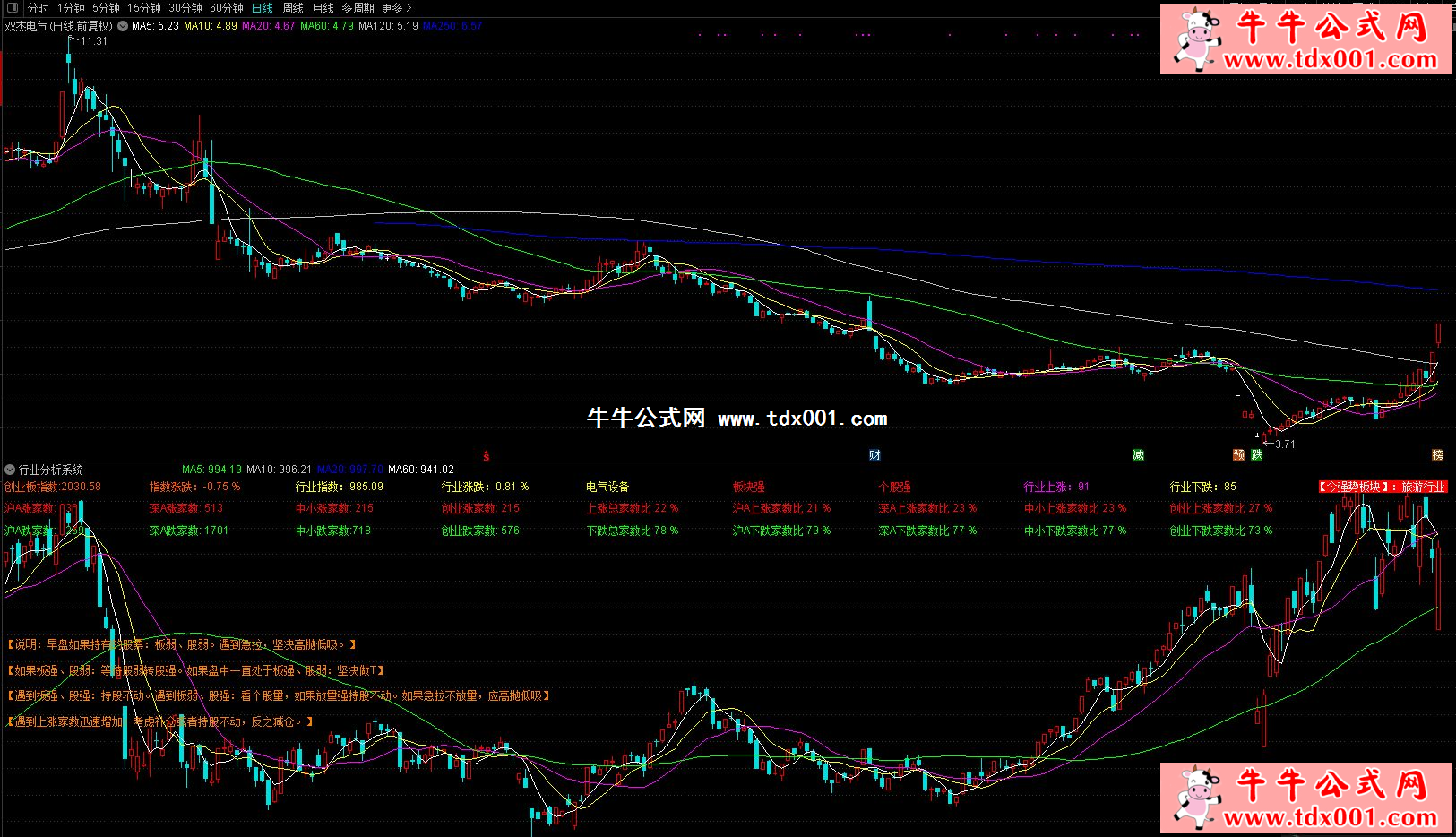Click 行业涨跌: 0.81 % reading

click(x=485, y=487)
